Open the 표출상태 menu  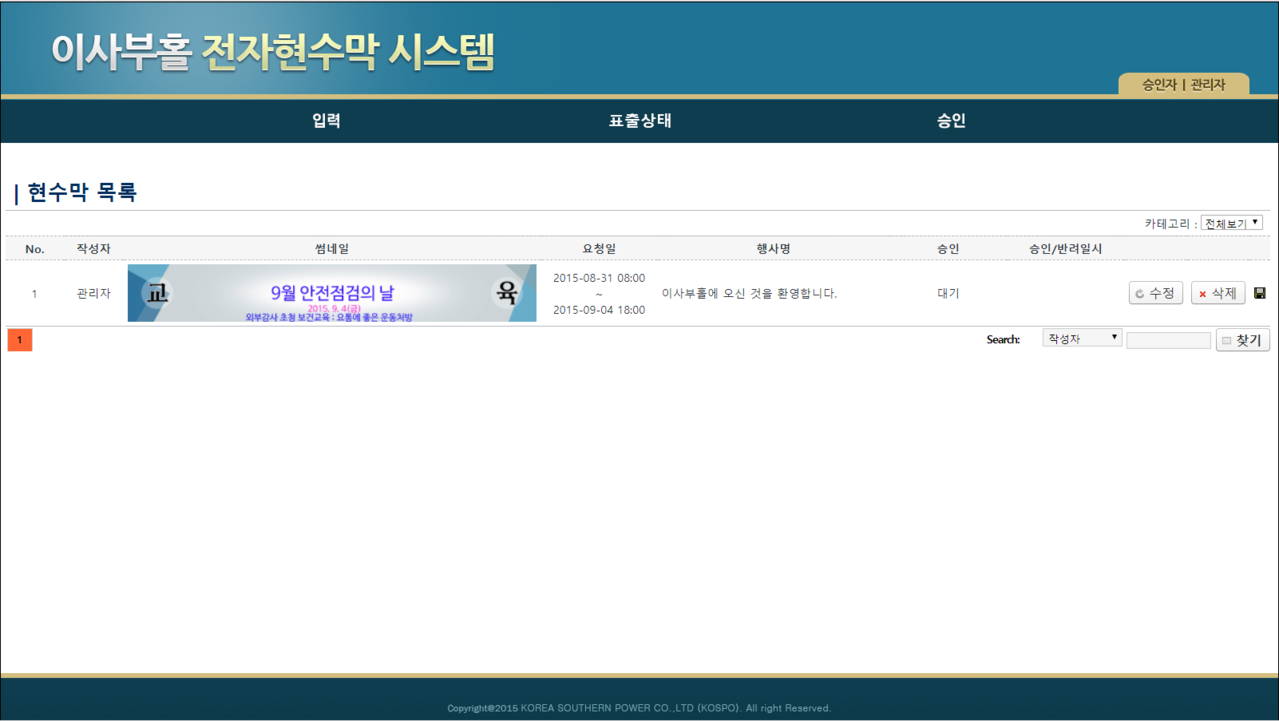coord(640,121)
